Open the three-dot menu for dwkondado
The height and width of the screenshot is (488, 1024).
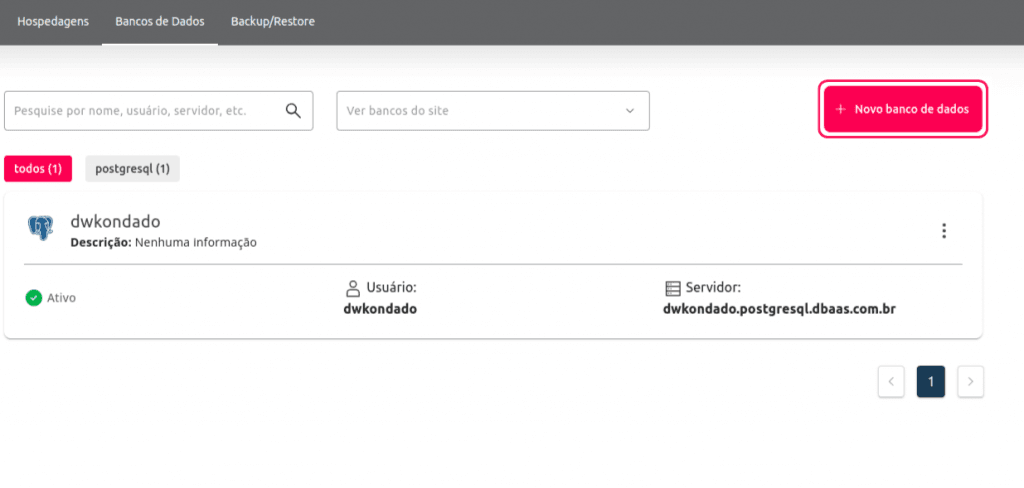click(x=943, y=231)
